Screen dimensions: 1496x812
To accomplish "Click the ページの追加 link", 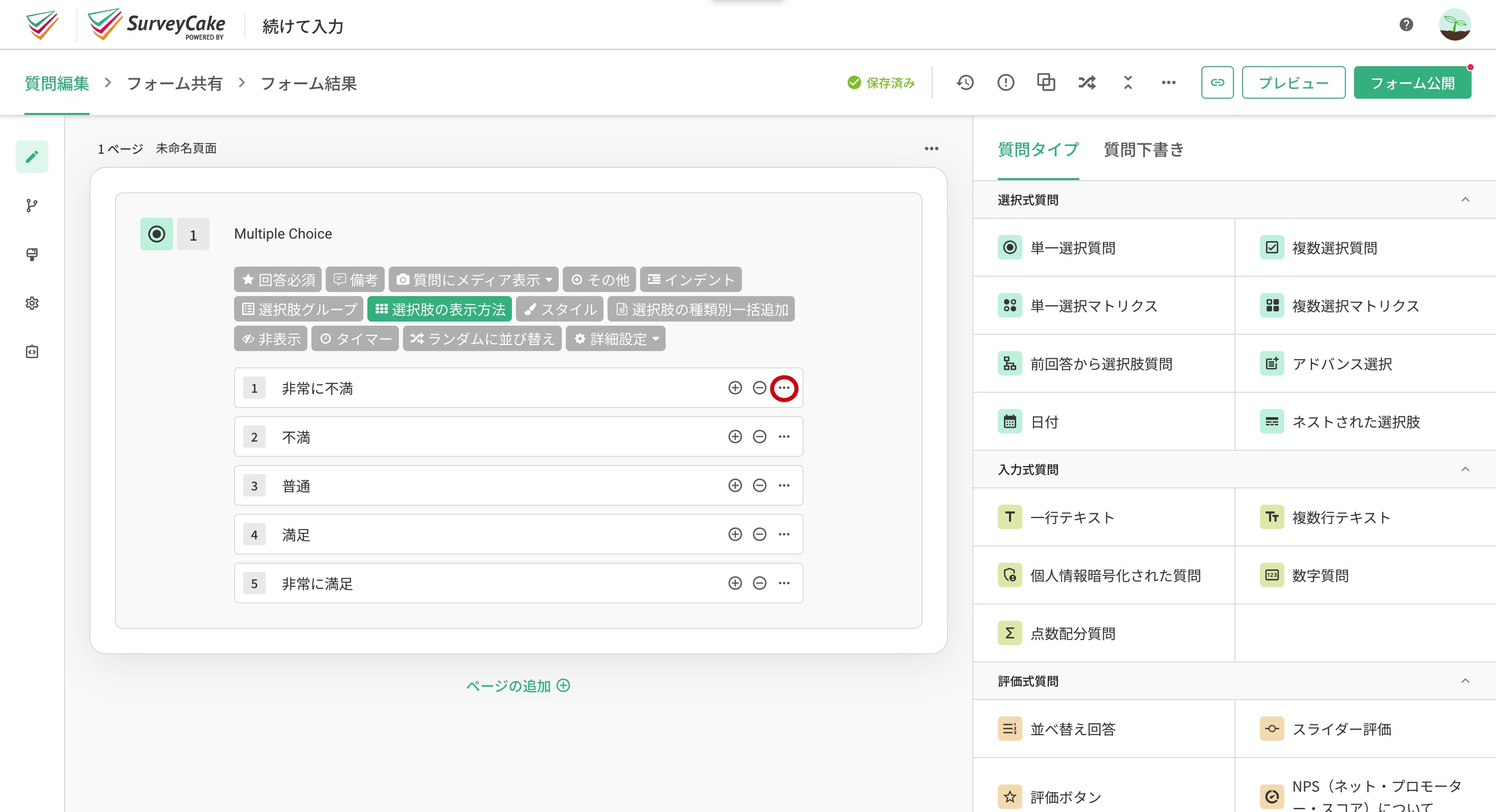I will (518, 685).
